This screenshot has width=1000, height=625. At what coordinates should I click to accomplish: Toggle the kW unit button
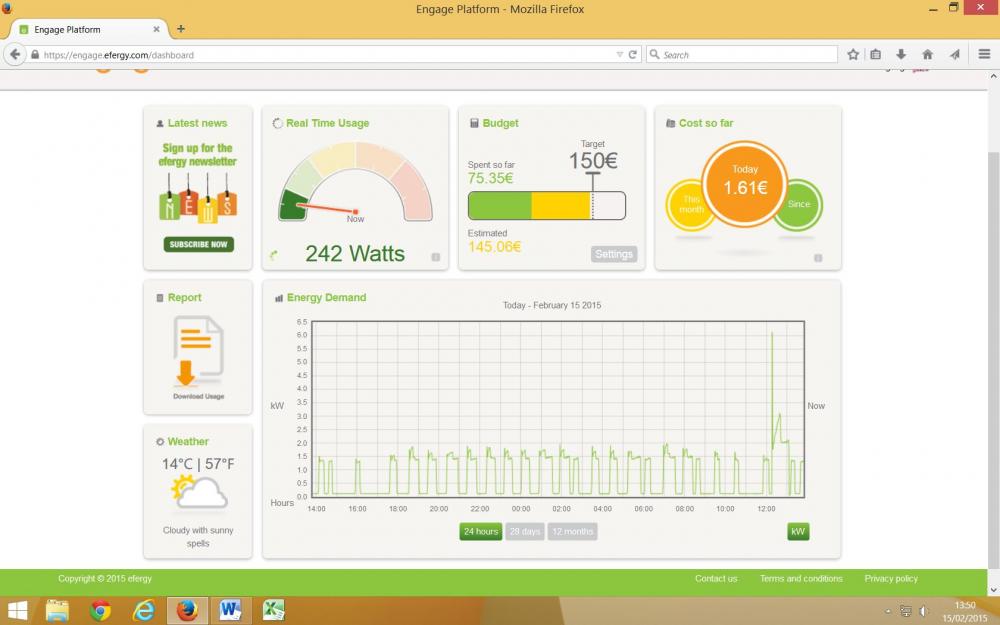pyautogui.click(x=798, y=531)
